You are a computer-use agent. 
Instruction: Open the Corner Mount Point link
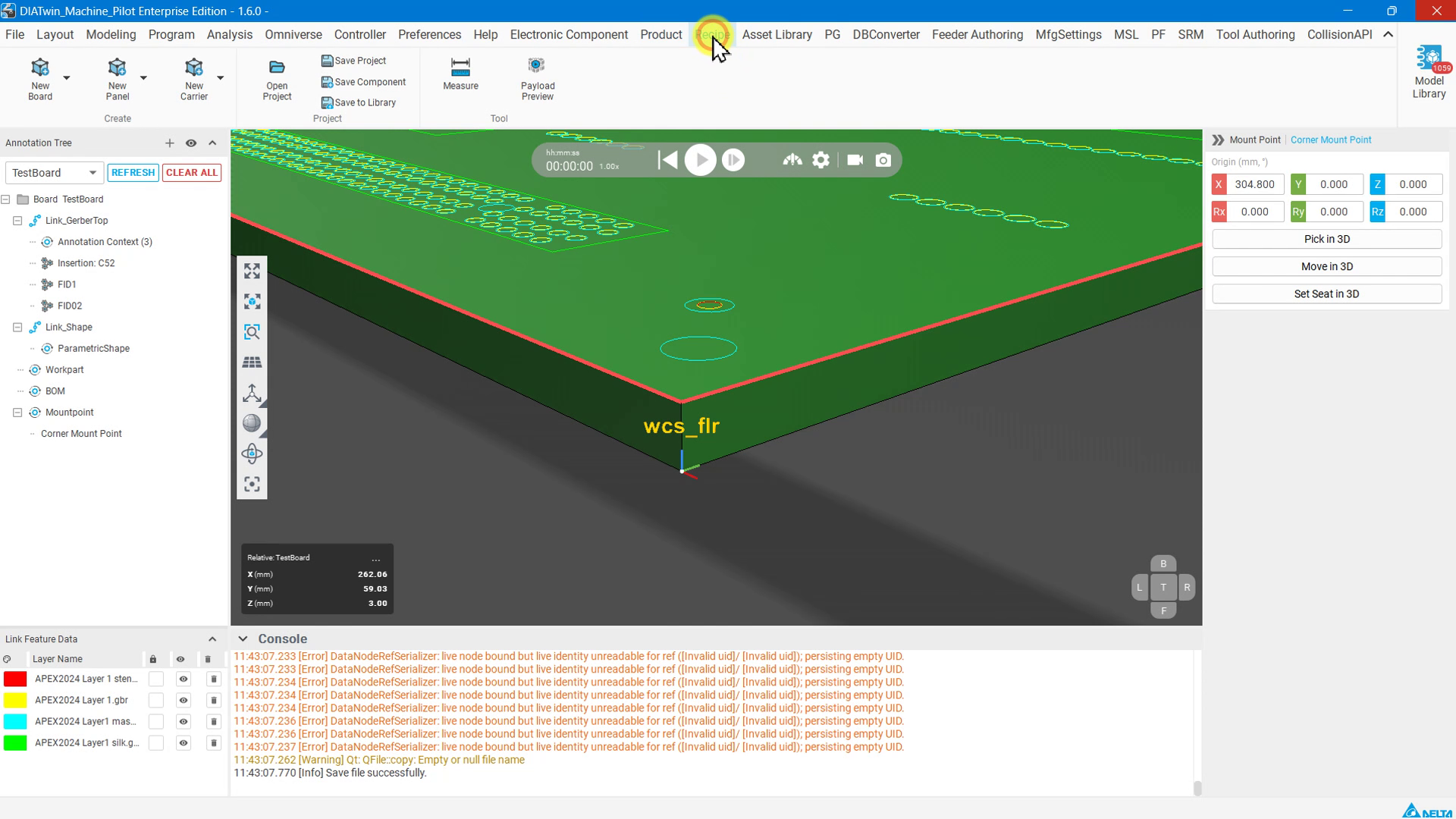click(x=1331, y=140)
